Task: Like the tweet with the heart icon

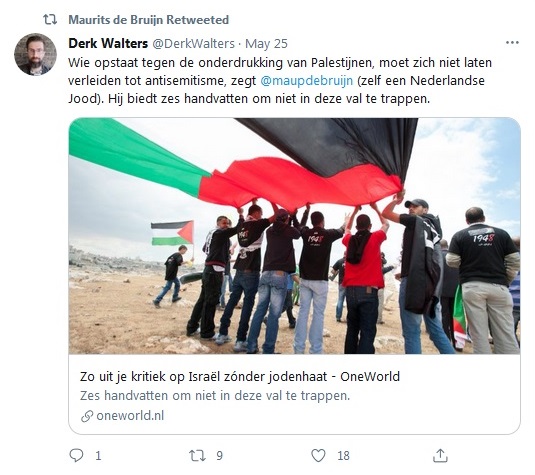Action: 318,456
